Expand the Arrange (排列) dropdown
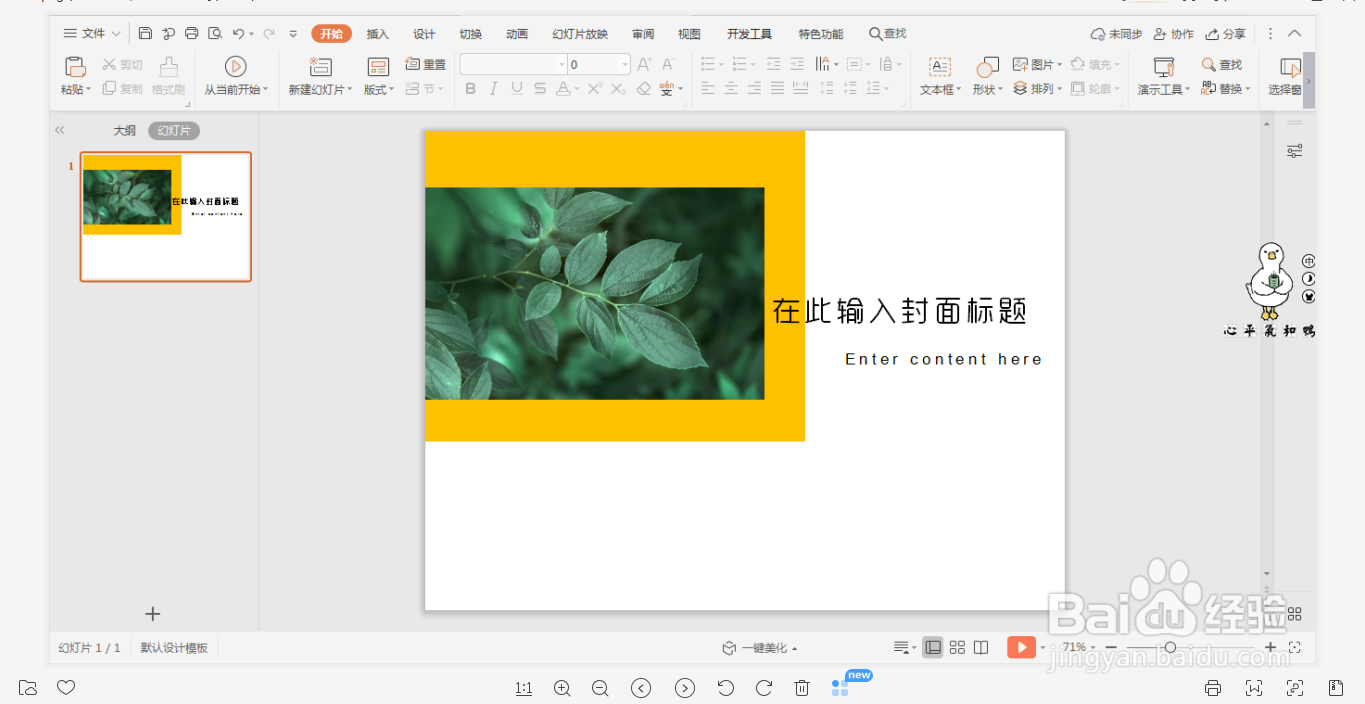This screenshot has width=1365, height=704. point(1060,89)
